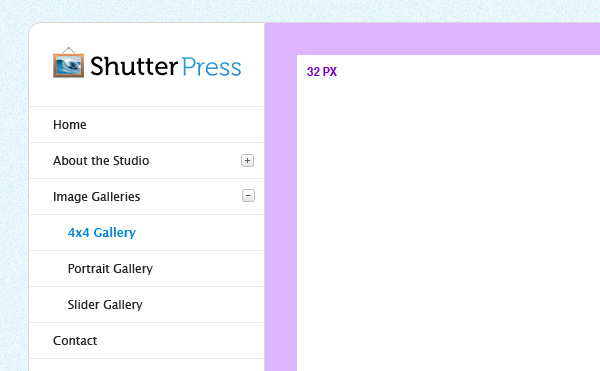Collapse the Image Galleries submenu
Viewport: 600px width, 371px height.
coord(248,196)
